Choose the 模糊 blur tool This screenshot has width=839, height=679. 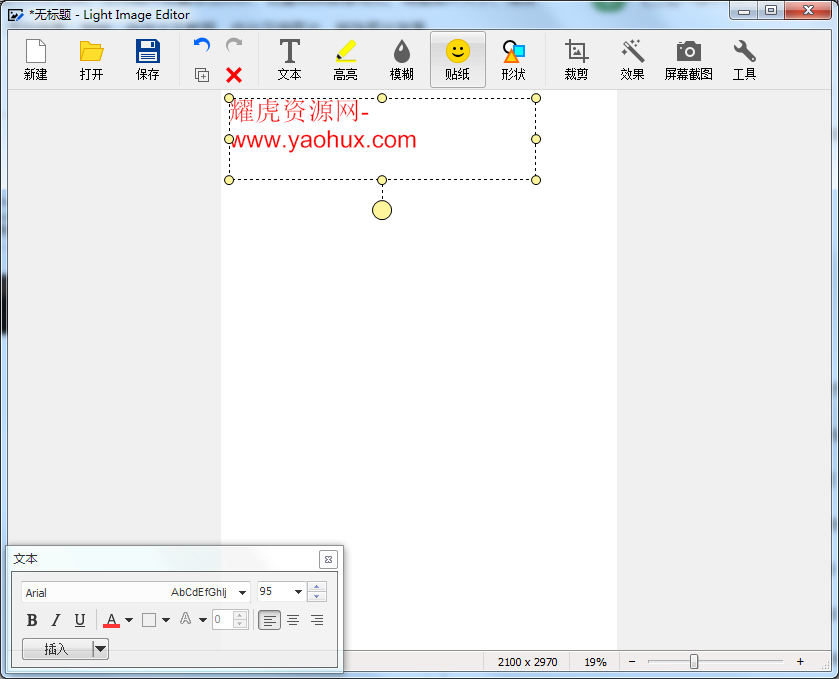401,60
